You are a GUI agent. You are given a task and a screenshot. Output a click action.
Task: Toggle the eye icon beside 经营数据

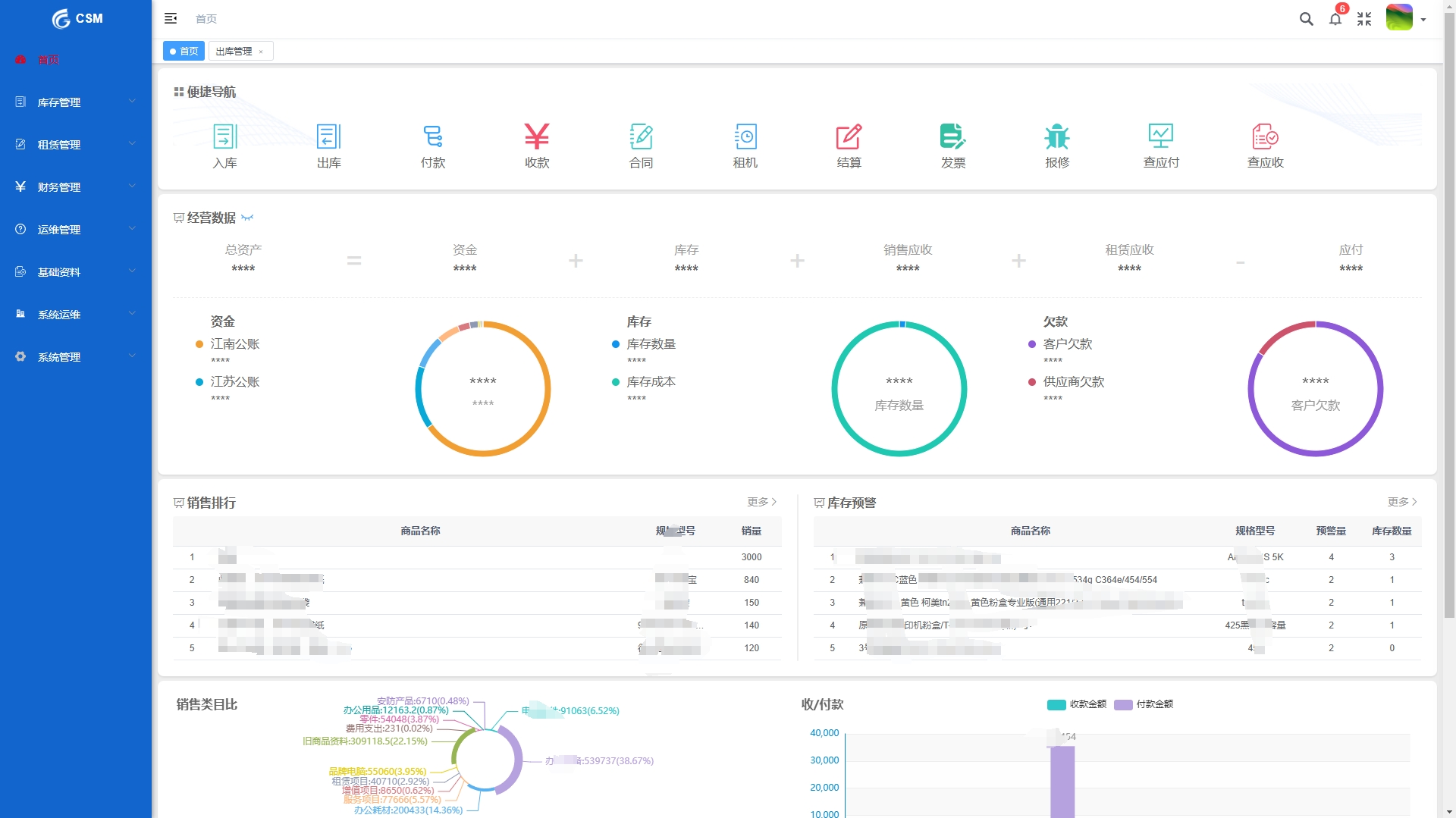247,218
